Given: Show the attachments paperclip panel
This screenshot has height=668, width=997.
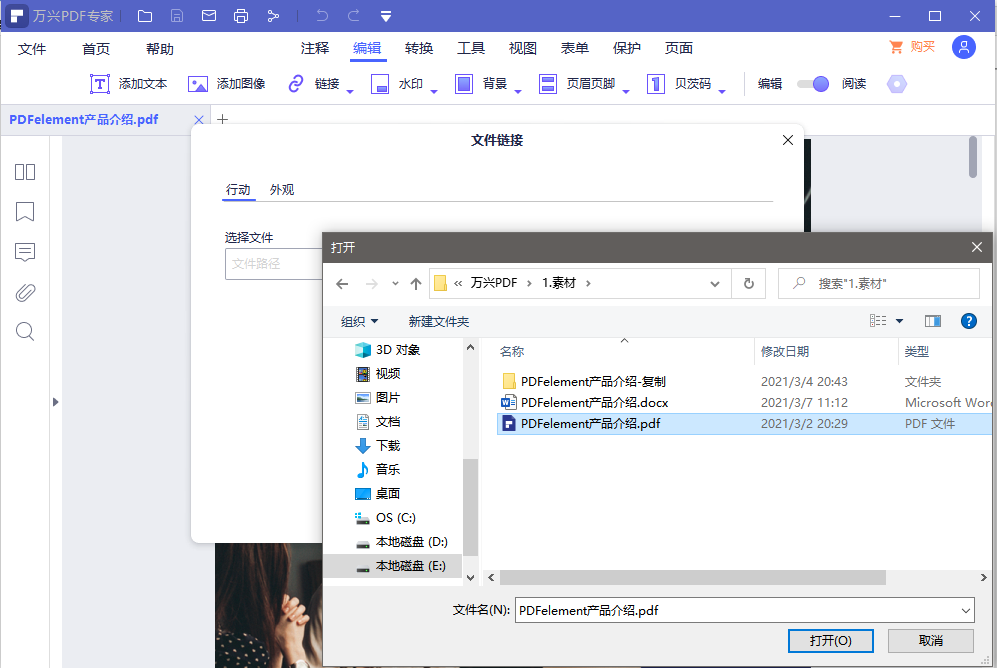Looking at the screenshot, I should click(x=25, y=292).
